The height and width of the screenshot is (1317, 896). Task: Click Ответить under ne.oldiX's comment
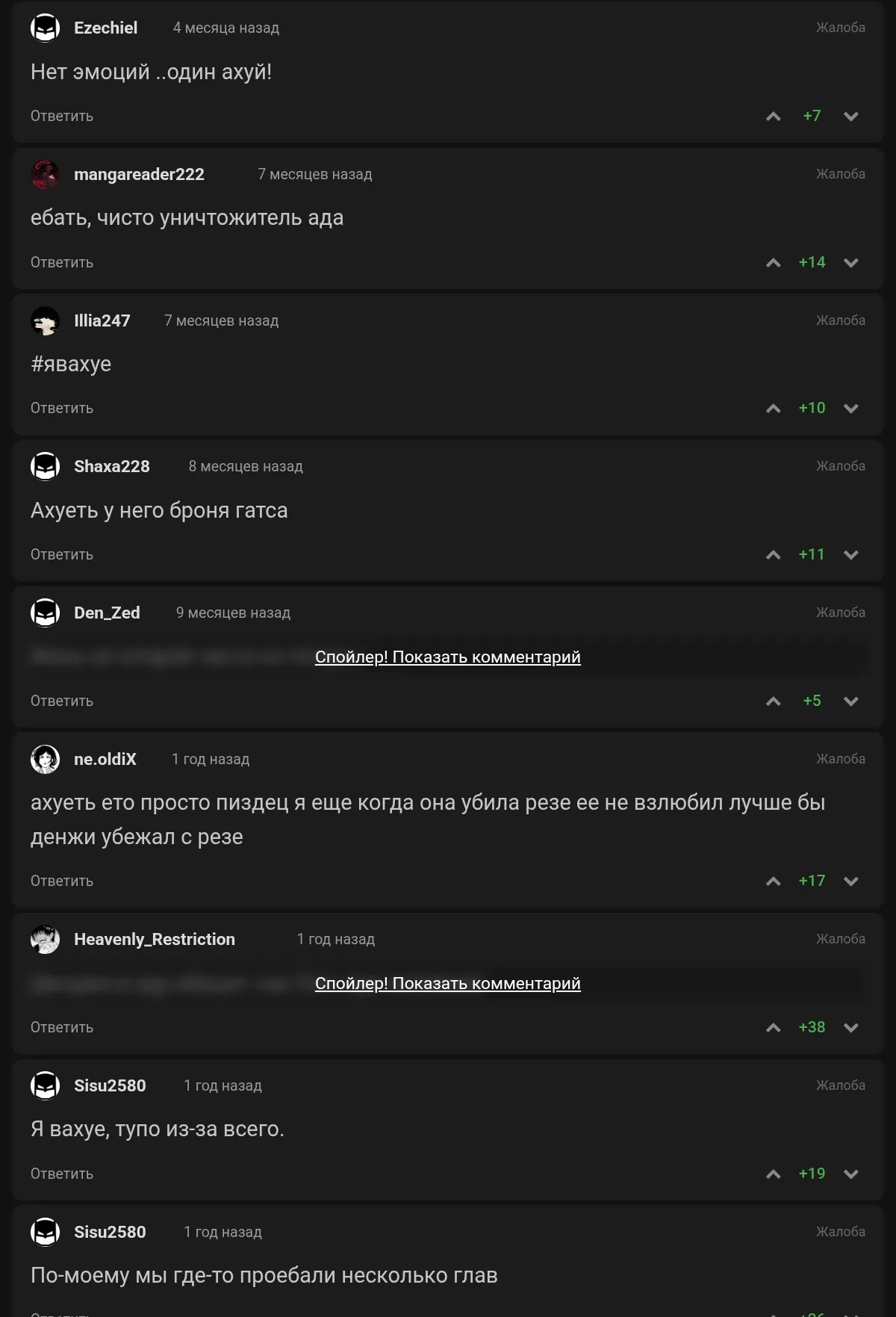click(x=62, y=881)
